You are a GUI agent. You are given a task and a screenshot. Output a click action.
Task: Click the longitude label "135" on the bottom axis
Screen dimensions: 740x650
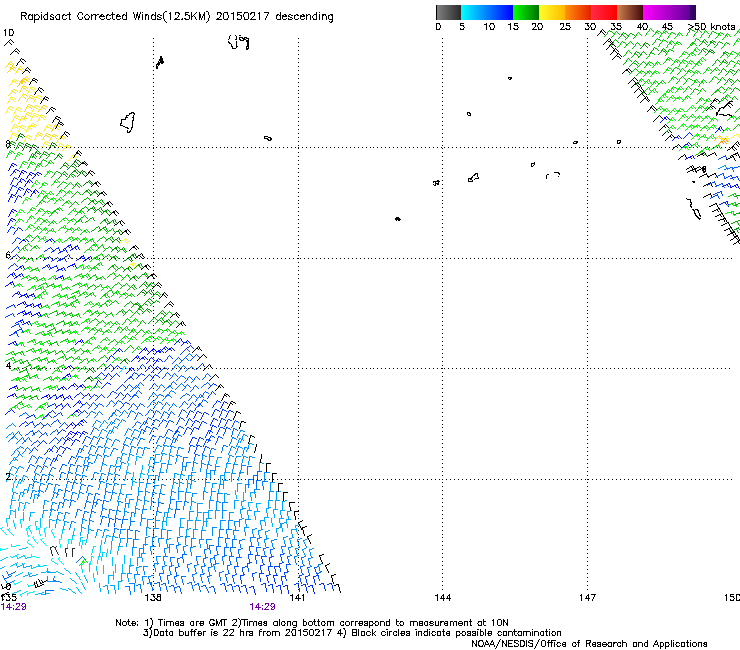(x=8, y=598)
